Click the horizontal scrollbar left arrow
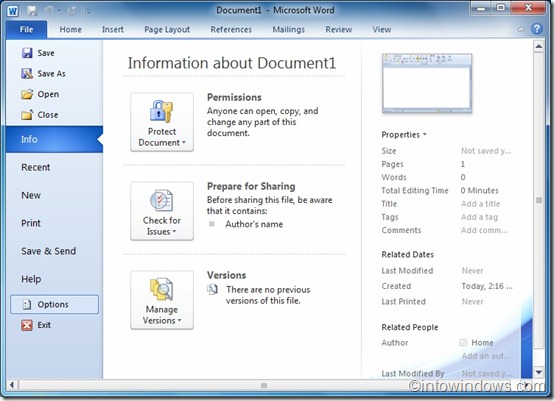 (x=12, y=385)
